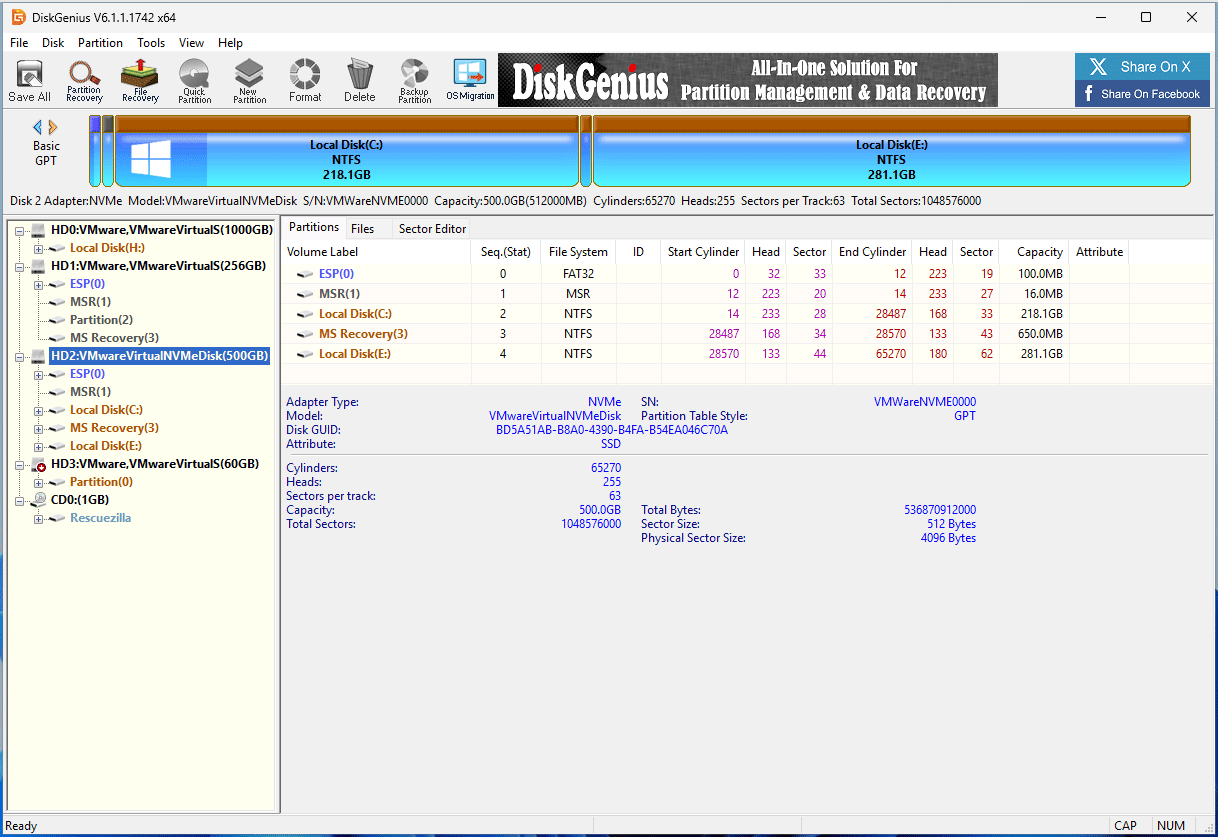Select Local Disk(E:) row in partition table
The image size is (1218, 837).
tap(705, 354)
